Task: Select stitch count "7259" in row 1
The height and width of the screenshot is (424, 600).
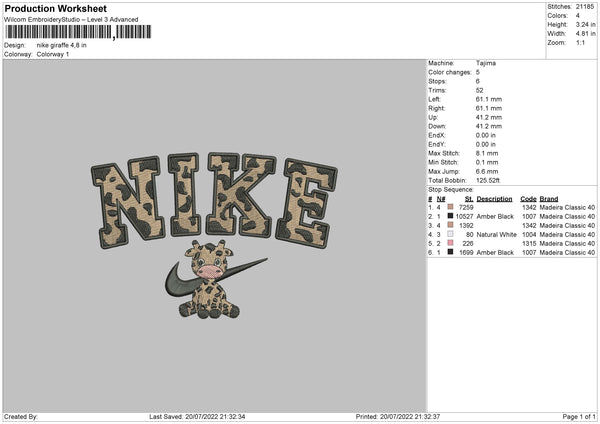Action: click(466, 207)
